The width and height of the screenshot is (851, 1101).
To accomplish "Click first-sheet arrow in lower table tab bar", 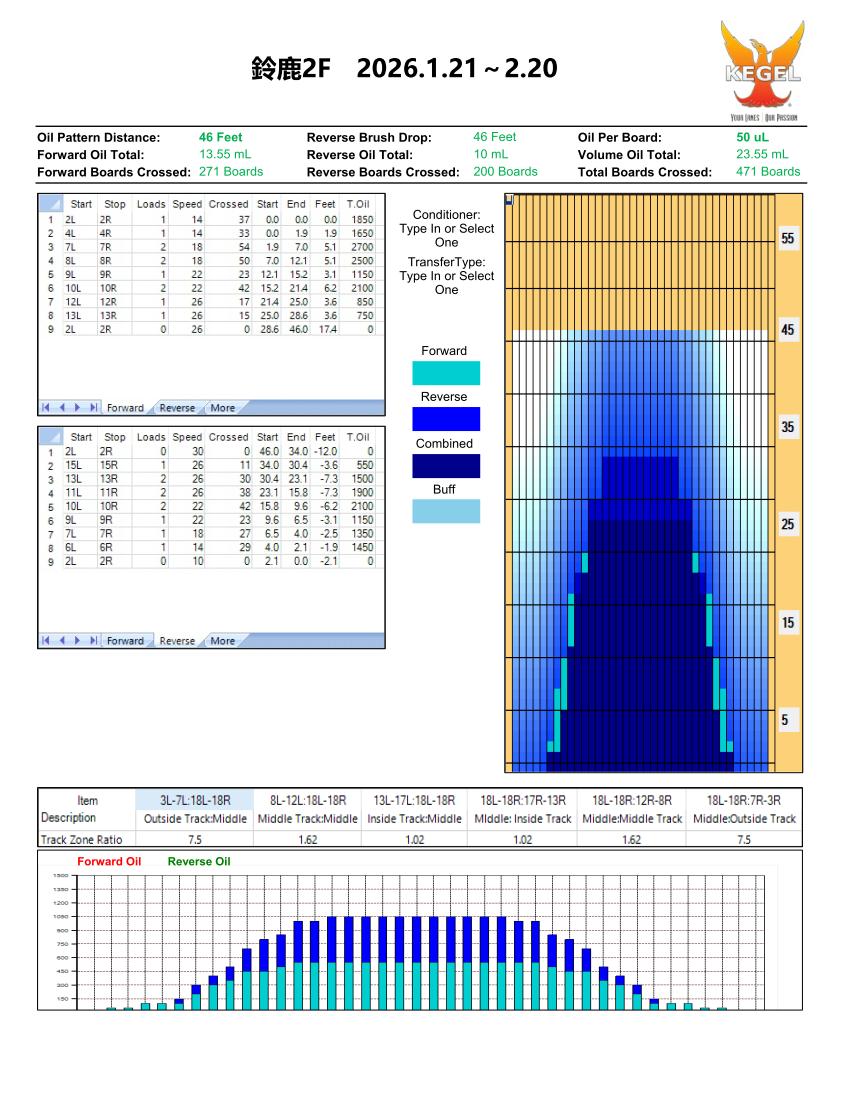I will click(x=46, y=641).
